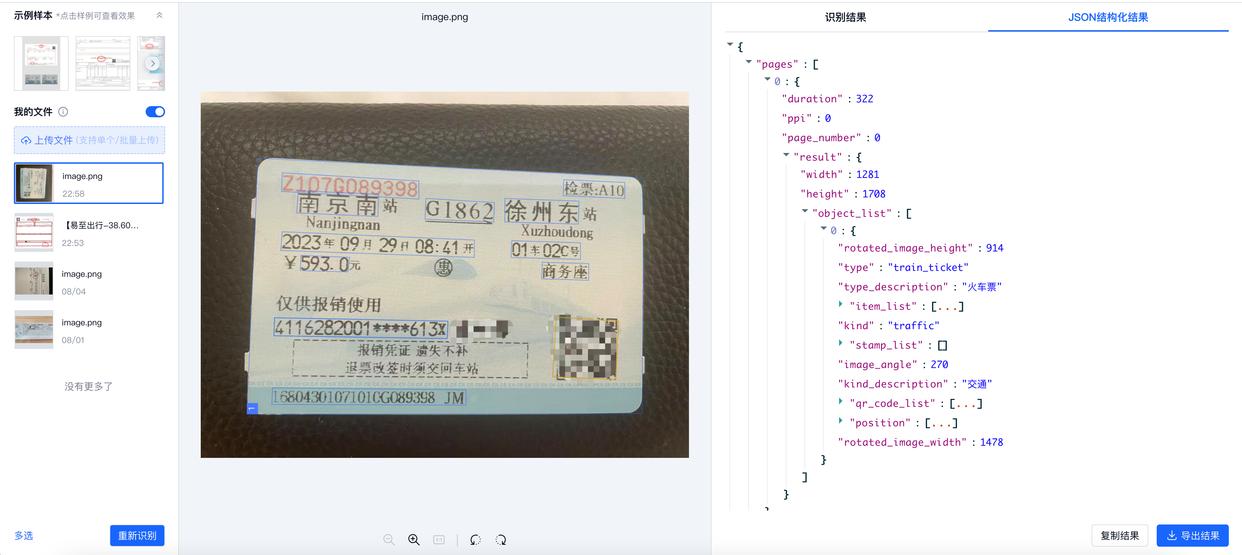This screenshot has width=1242, height=555.
Task: Click the 商务座 seat class on ticket
Action: tap(565, 271)
